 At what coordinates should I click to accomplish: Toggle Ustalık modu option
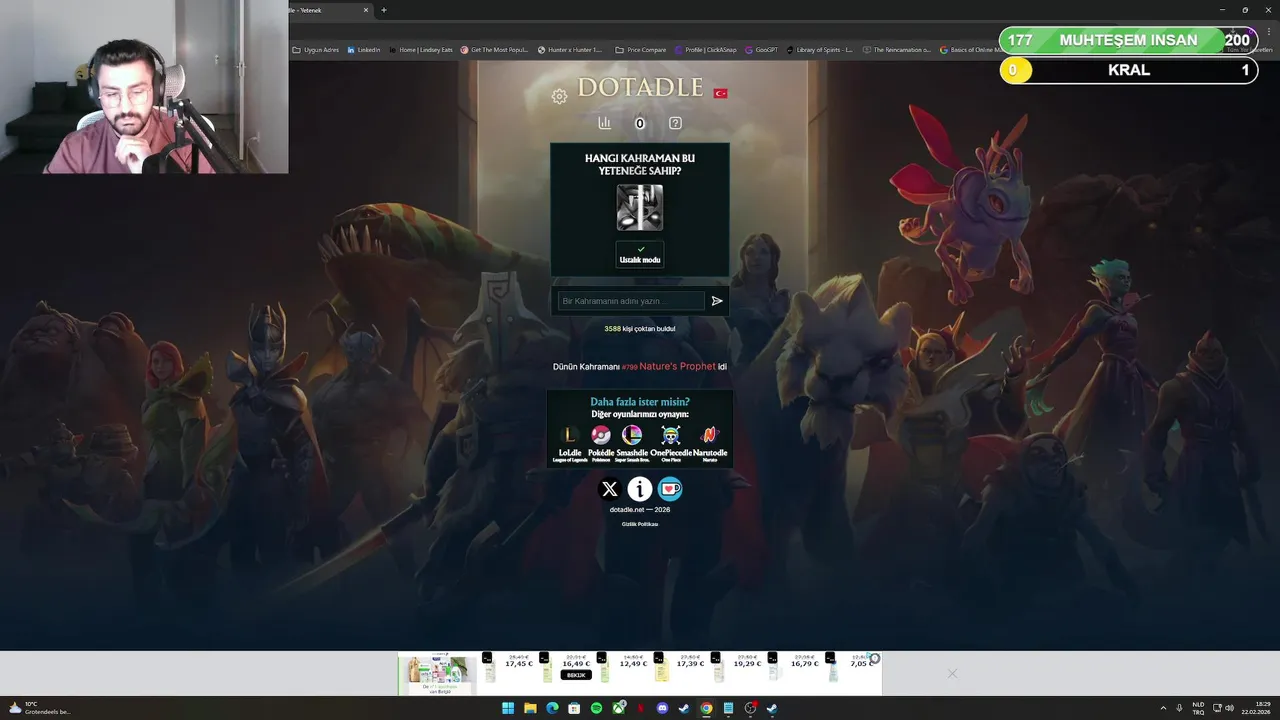tap(640, 254)
